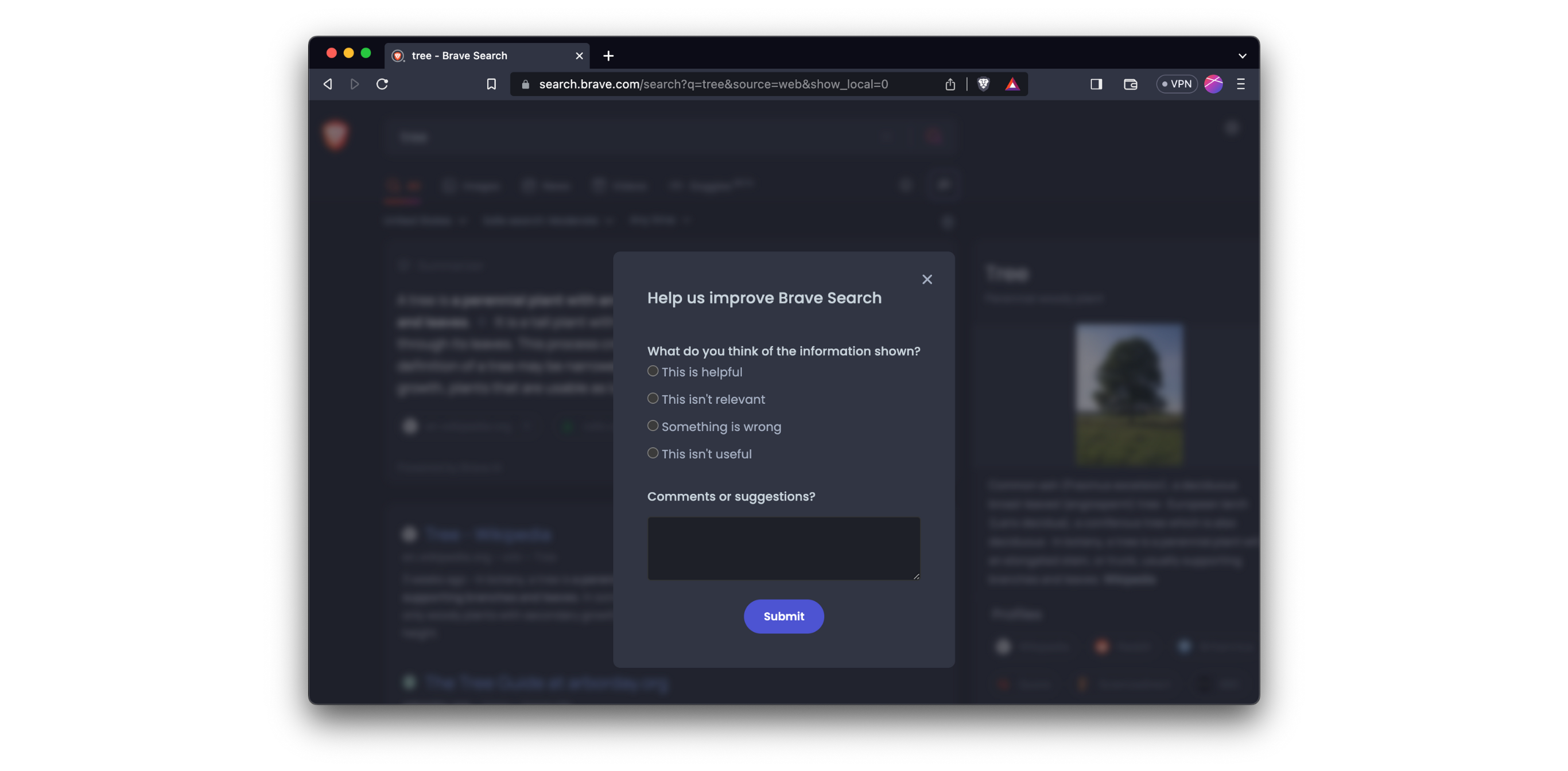Viewport: 1568px width, 771px height.
Task: Submit the feedback form
Action: click(x=783, y=617)
